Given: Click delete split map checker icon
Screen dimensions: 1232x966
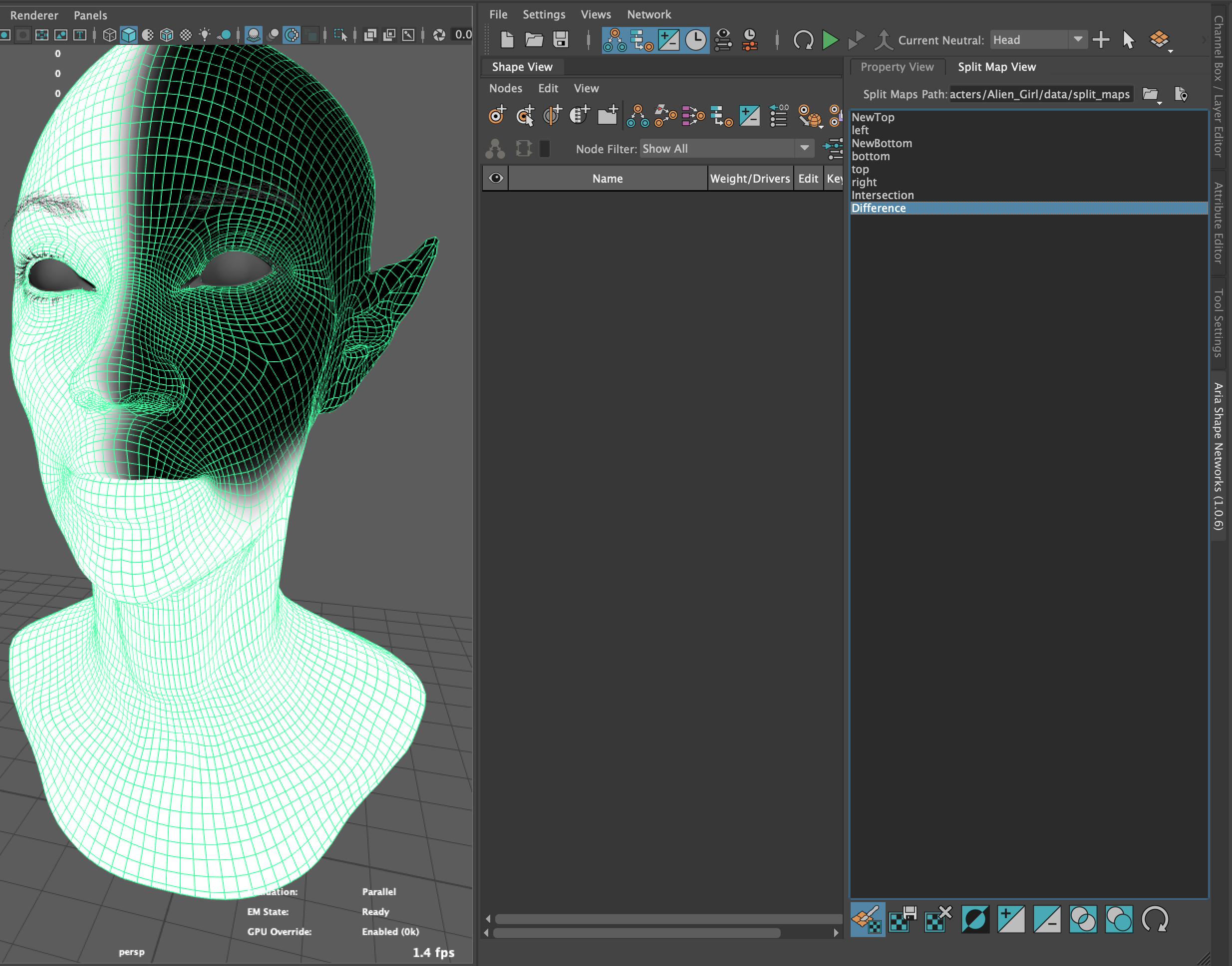Looking at the screenshot, I should pos(938,919).
